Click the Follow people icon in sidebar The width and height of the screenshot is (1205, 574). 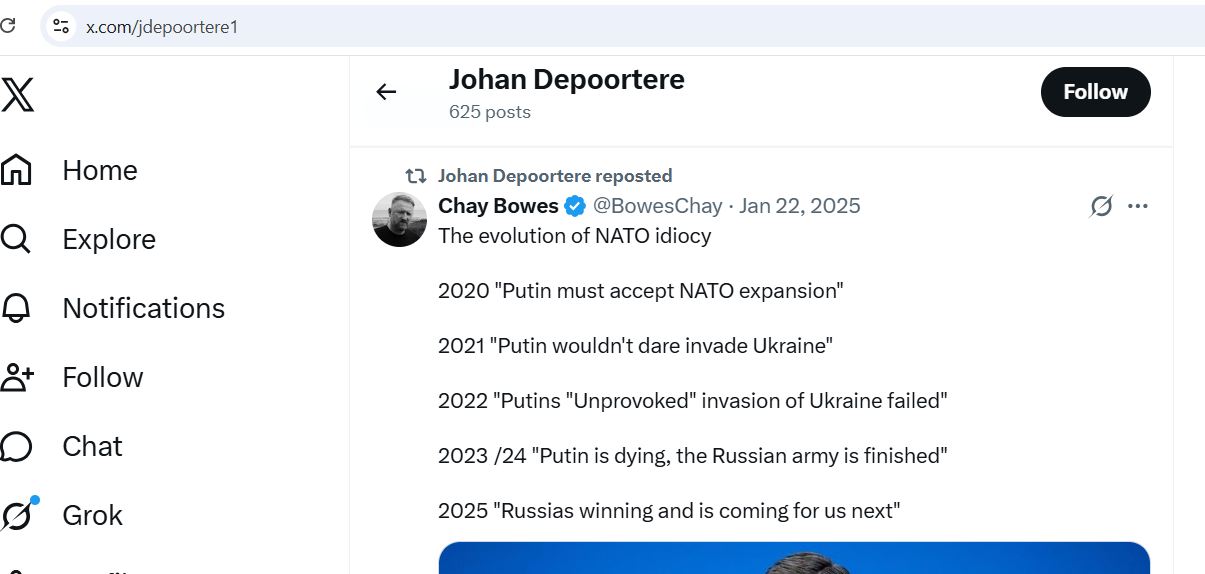(x=17, y=377)
